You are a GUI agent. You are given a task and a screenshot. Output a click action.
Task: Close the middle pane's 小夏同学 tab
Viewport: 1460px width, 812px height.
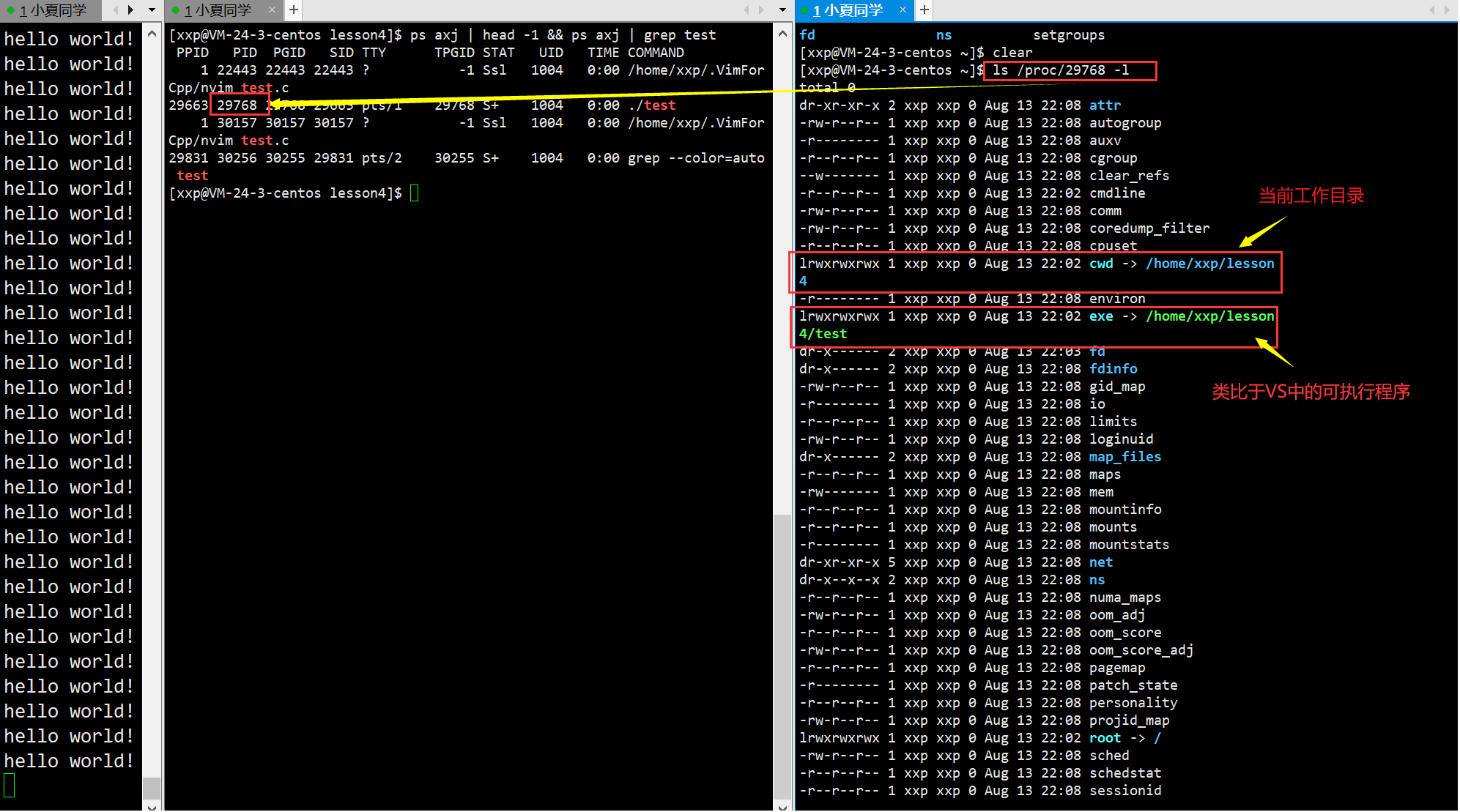273,10
